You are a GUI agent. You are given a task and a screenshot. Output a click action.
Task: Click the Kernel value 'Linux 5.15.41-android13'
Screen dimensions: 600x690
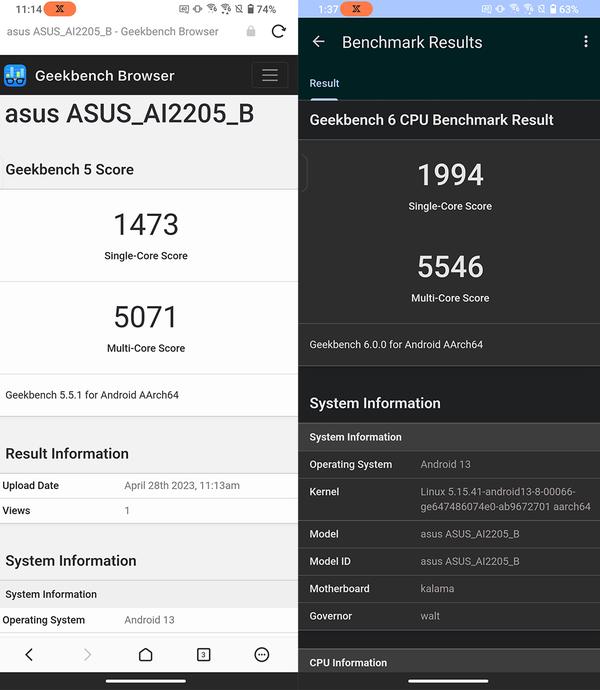(x=505, y=499)
